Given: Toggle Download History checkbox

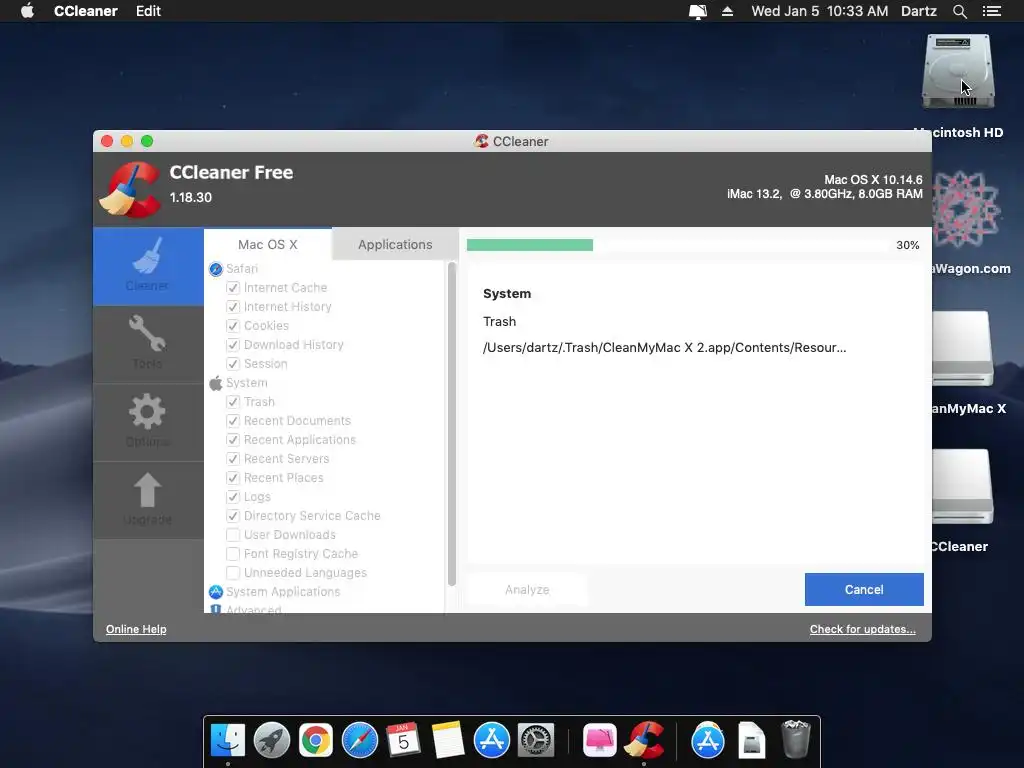Looking at the screenshot, I should click(x=232, y=345).
